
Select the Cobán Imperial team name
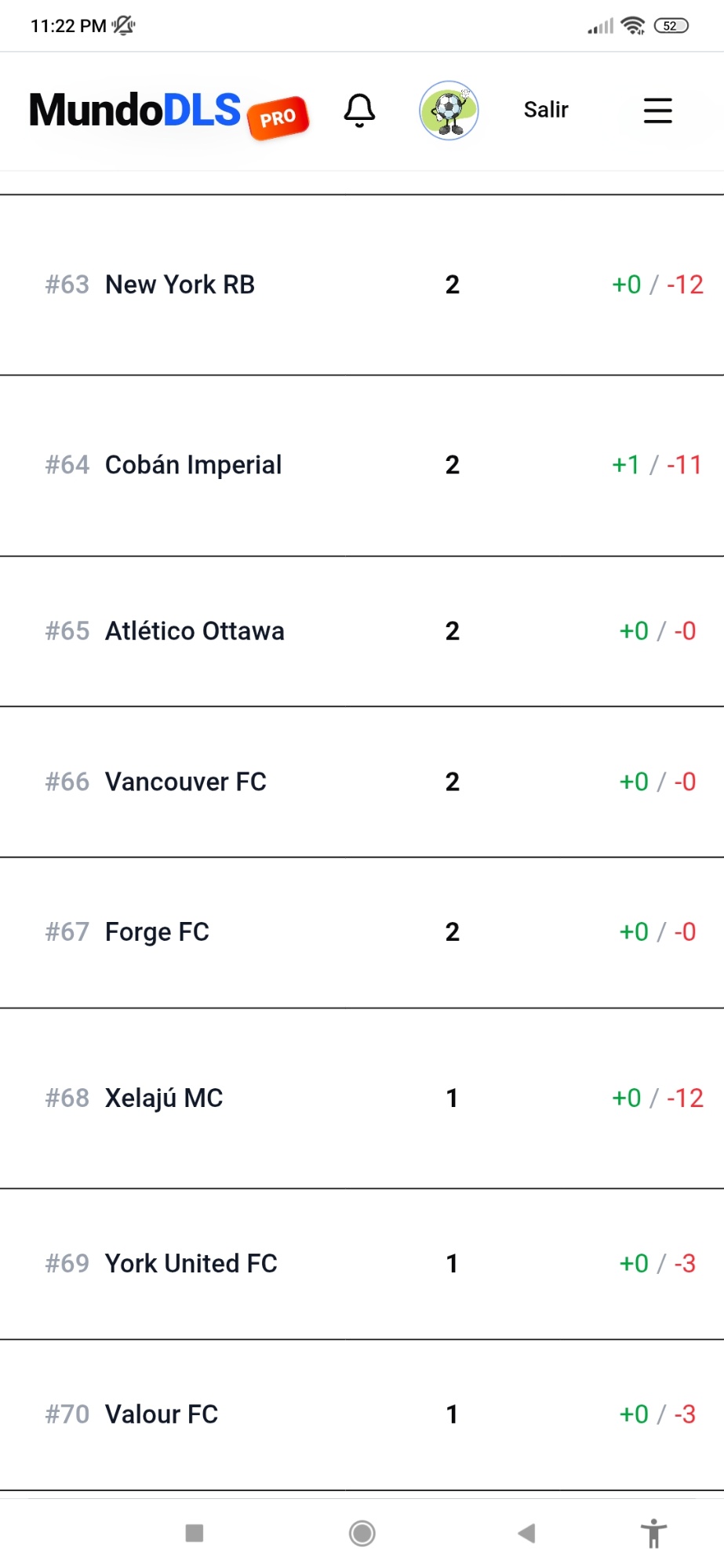[x=193, y=465]
